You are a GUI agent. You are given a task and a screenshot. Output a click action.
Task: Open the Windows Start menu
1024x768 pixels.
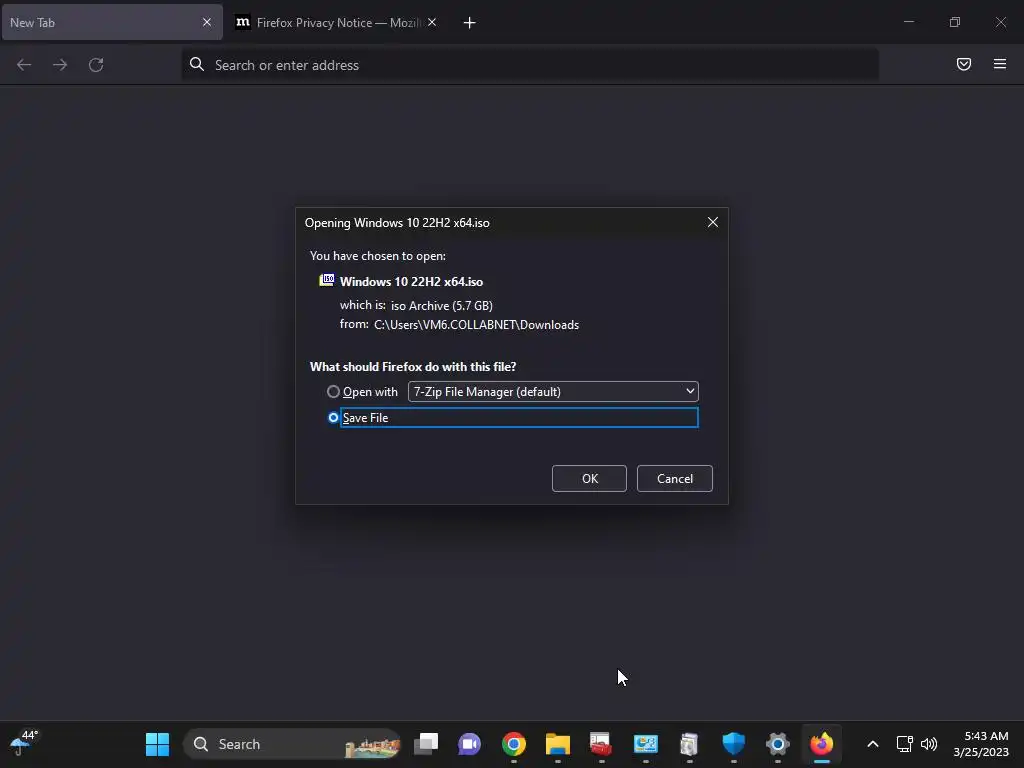[157, 744]
